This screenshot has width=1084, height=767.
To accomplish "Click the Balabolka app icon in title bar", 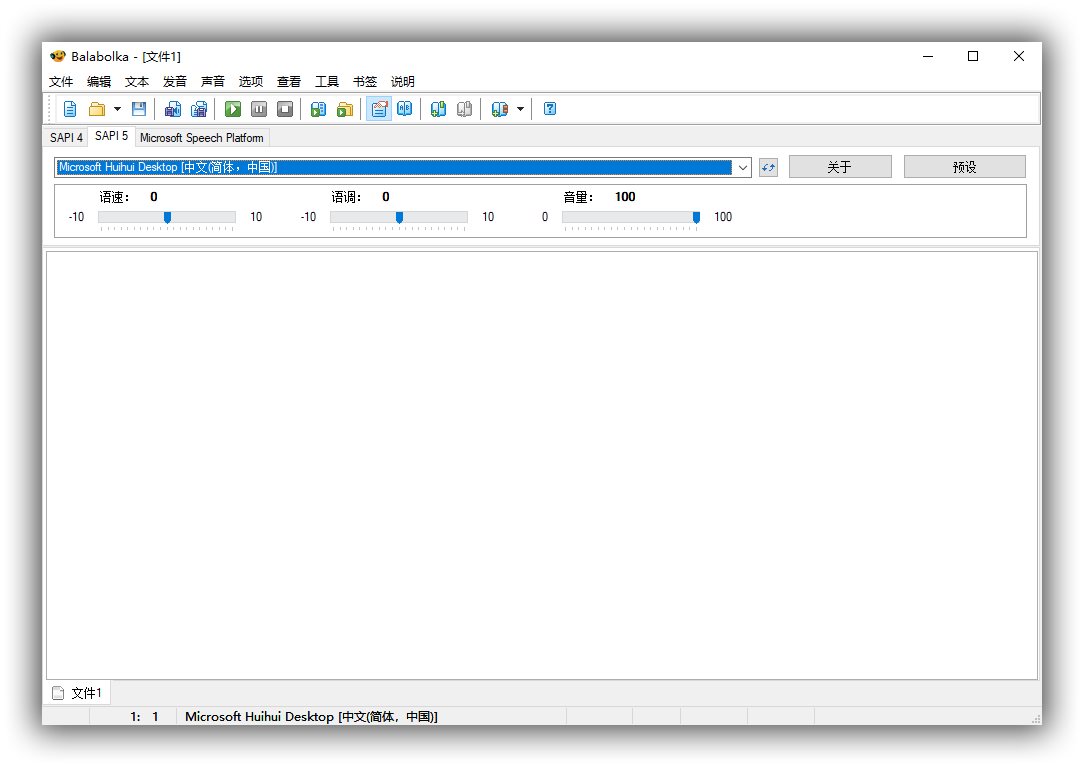I will click(x=58, y=56).
